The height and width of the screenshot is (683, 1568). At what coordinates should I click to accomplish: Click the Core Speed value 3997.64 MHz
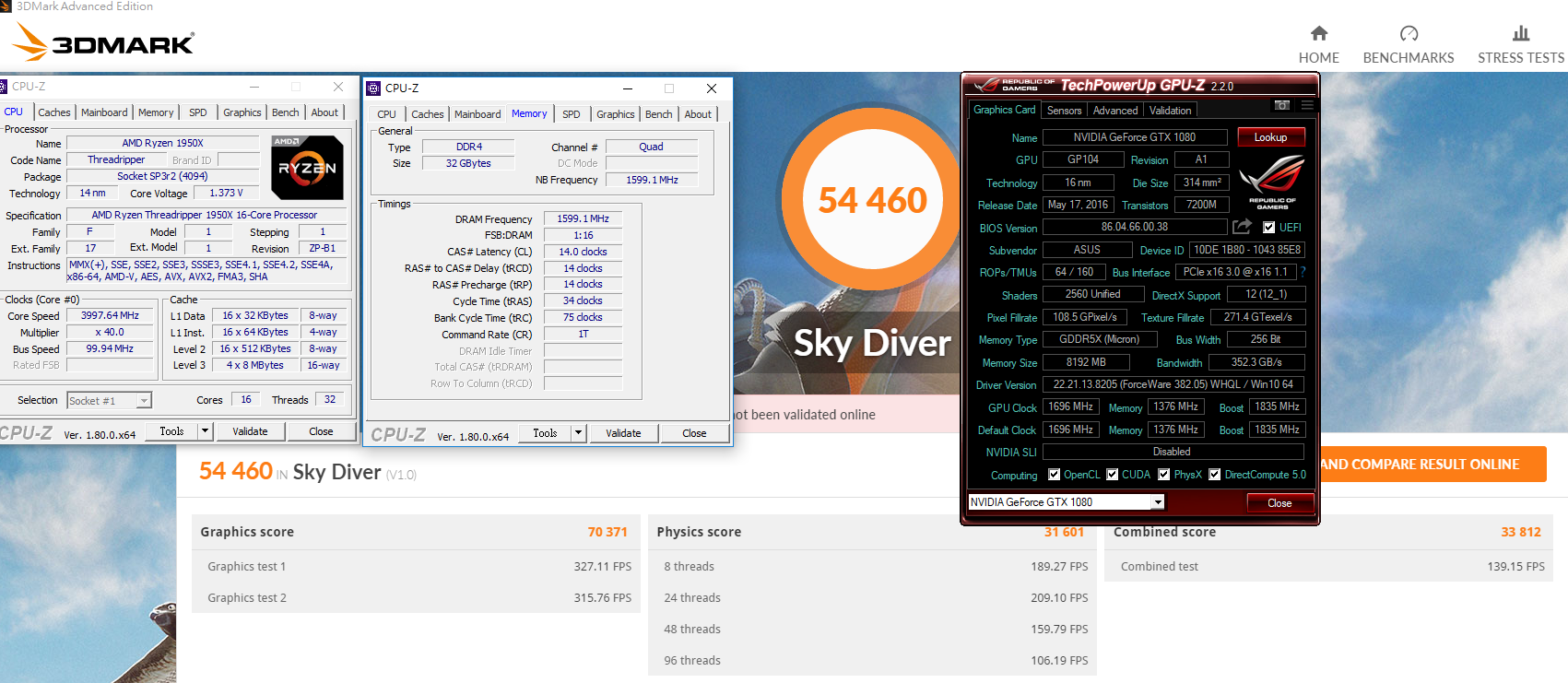[110, 315]
